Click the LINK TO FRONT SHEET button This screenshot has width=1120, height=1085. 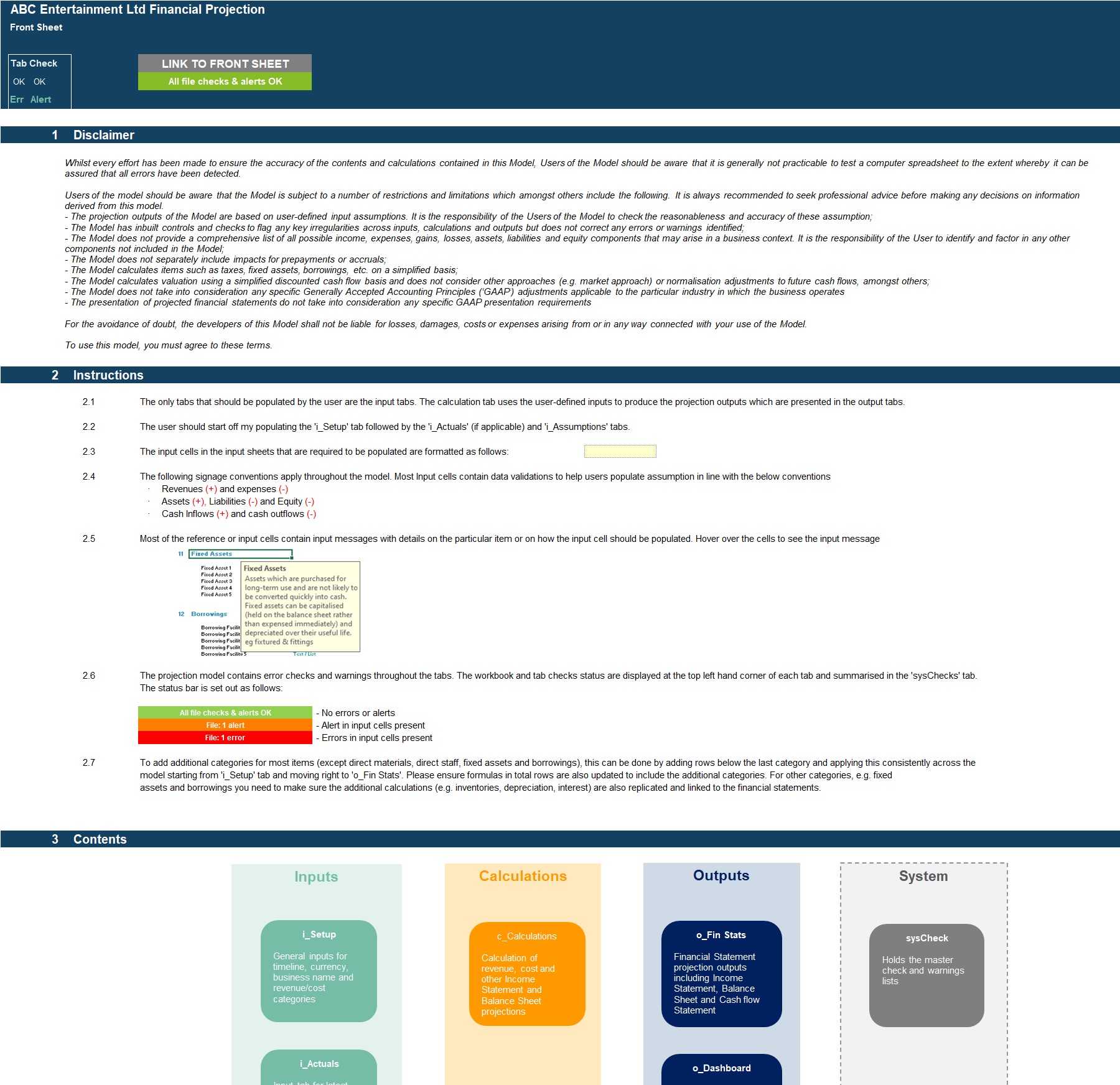[x=225, y=63]
